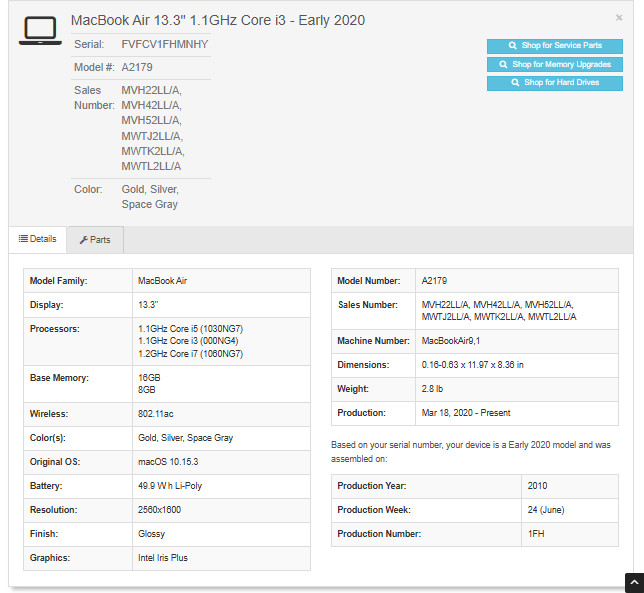Click Finish value Glossy

click(151, 534)
